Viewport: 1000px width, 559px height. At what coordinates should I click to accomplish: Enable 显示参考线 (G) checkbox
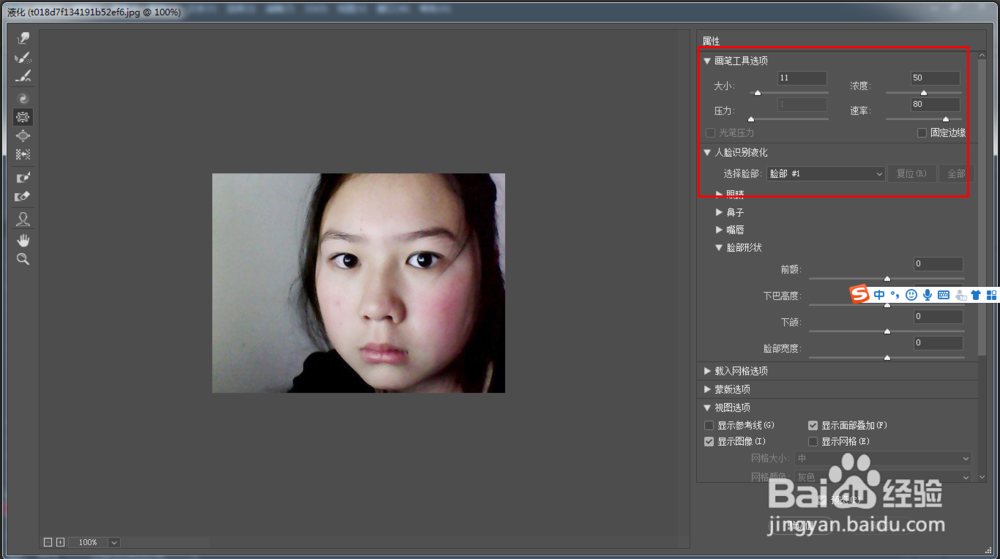coord(709,425)
